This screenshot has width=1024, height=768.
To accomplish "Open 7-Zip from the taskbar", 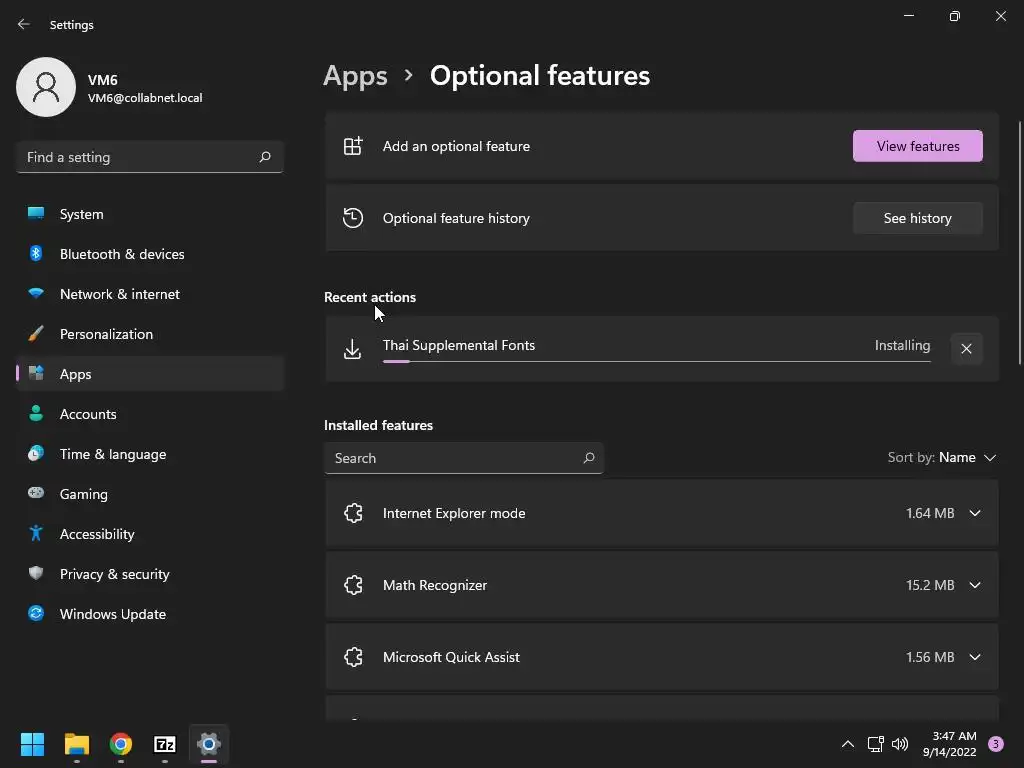I will pyautogui.click(x=165, y=744).
